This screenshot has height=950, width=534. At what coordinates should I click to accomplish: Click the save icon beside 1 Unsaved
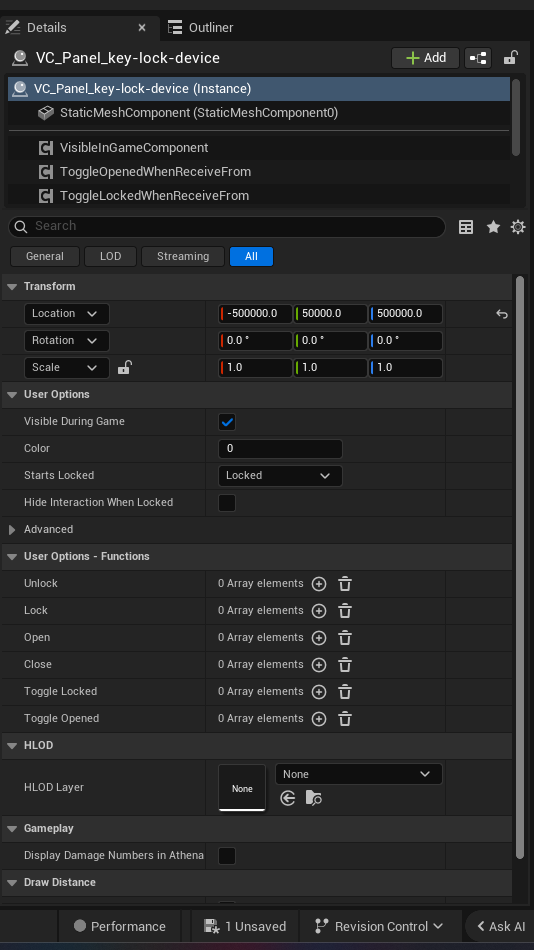pos(212,926)
